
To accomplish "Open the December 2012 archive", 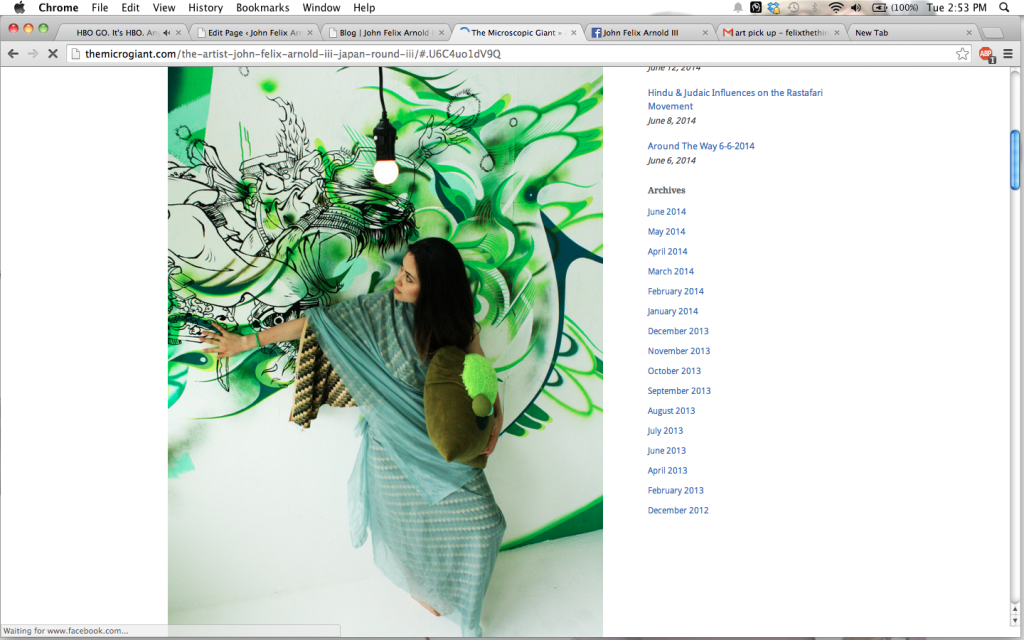I will 678,511.
